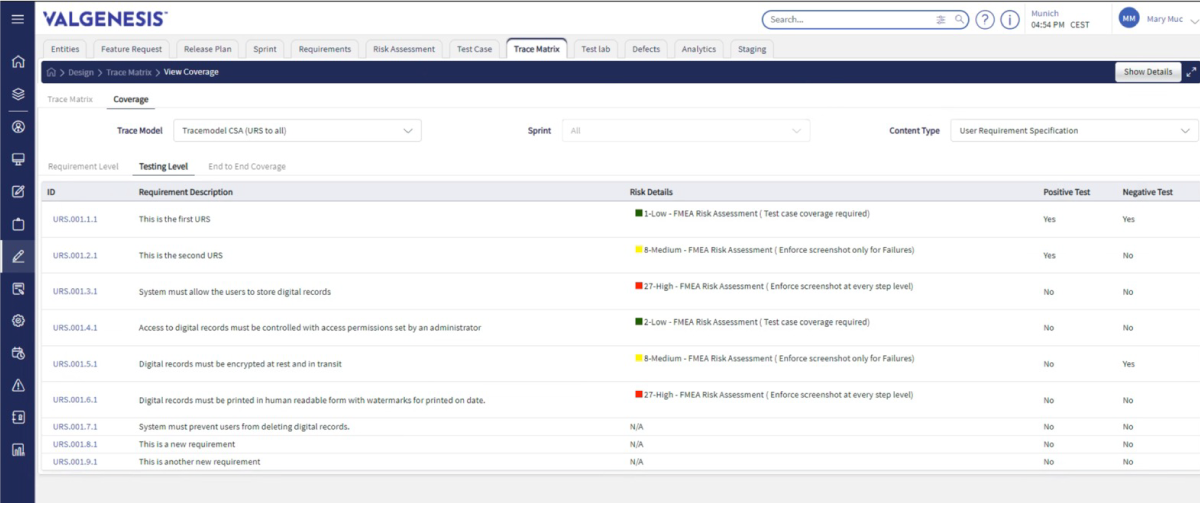Click the Positive Test column header

pos(1066,192)
